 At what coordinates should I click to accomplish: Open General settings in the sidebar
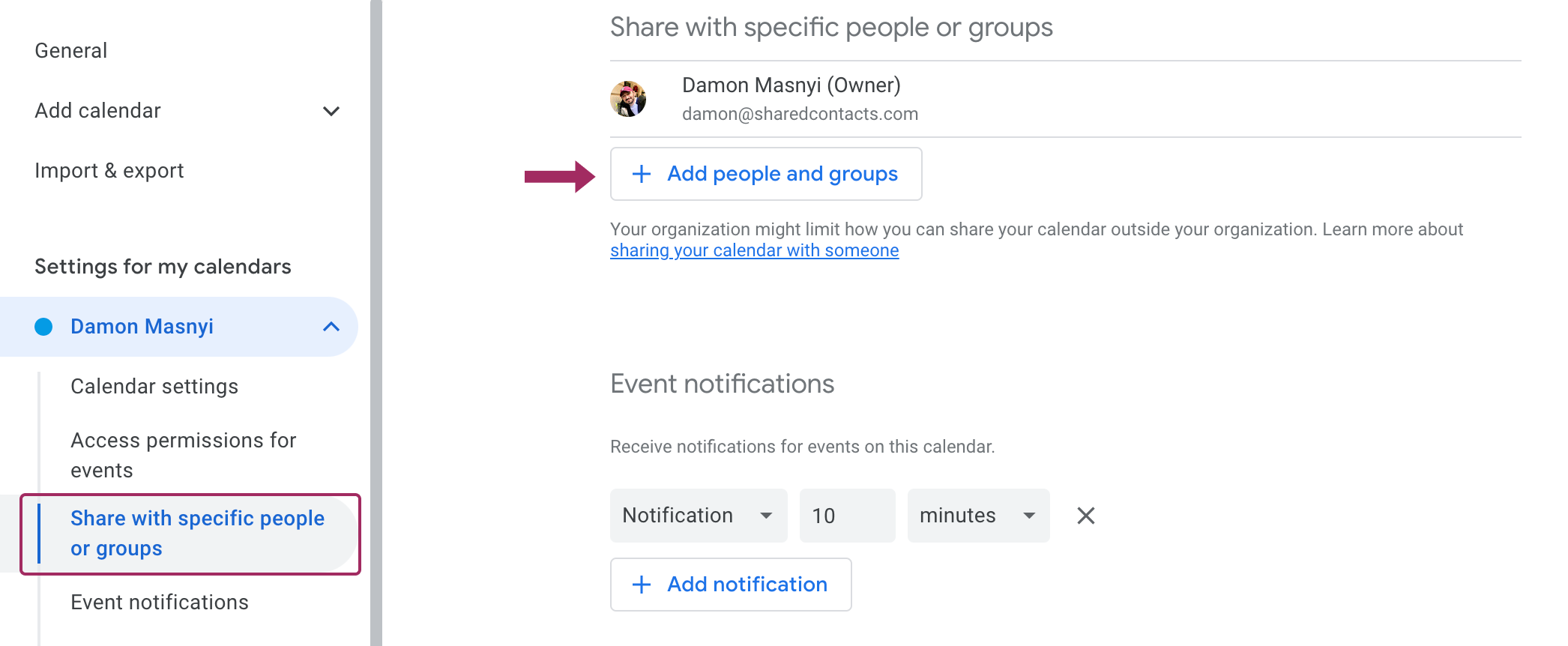point(71,51)
